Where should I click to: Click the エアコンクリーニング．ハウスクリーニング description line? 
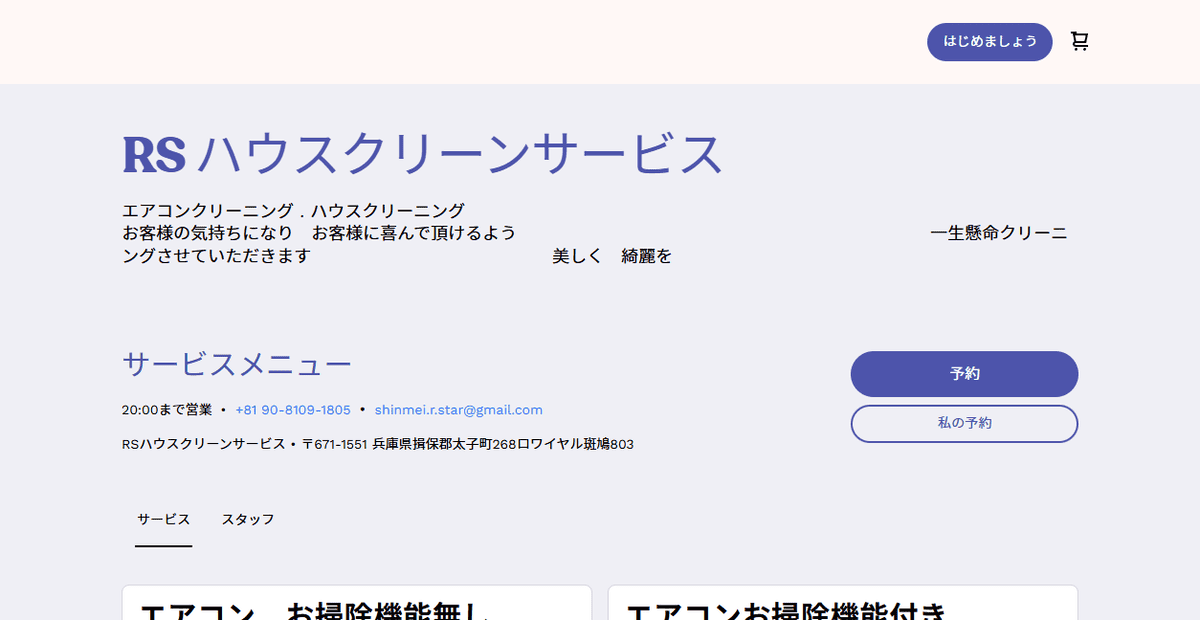[293, 211]
